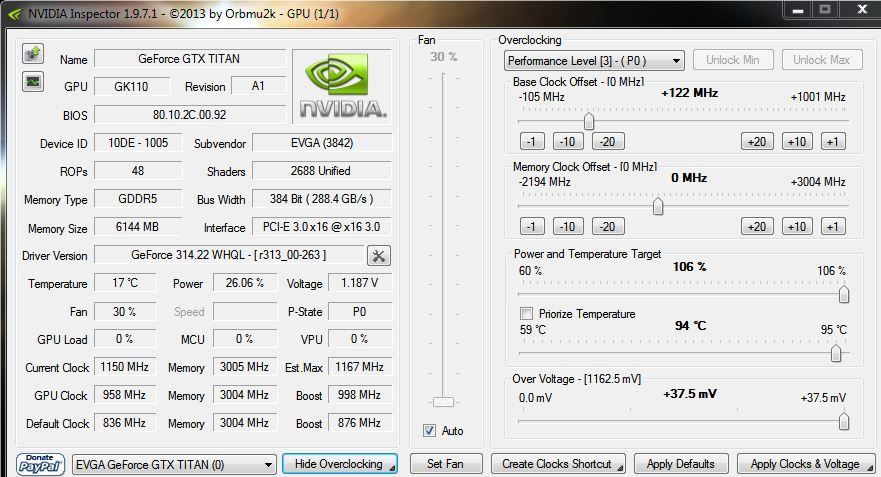Click Memory Clock Offset +1 button
Viewport: 881px width, 477px height.
click(x=833, y=226)
